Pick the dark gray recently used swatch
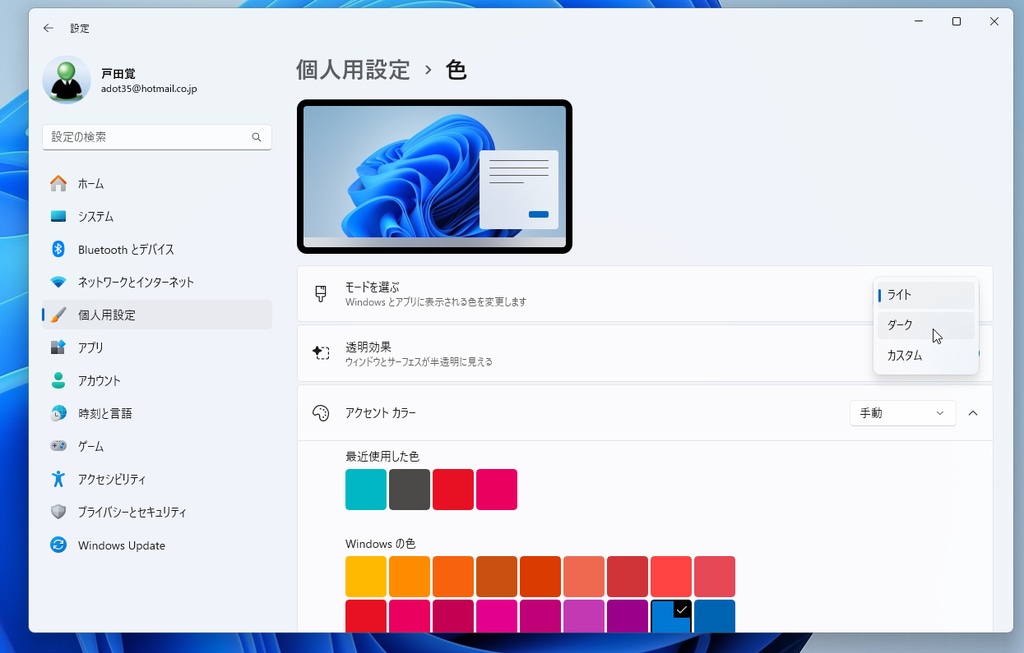The height and width of the screenshot is (653, 1024). tap(409, 489)
